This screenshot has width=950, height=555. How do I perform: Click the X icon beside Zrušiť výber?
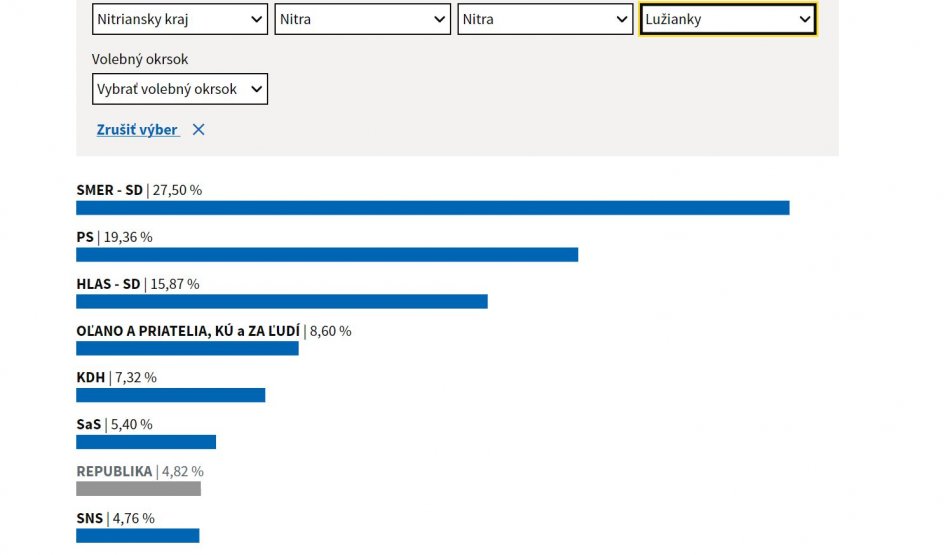(198, 130)
